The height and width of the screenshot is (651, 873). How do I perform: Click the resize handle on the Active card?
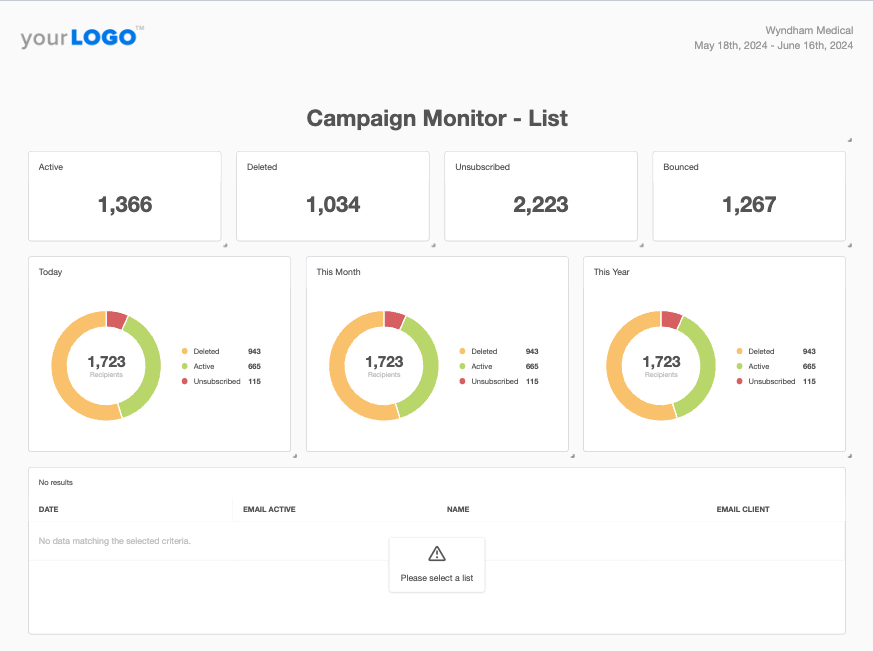(x=224, y=244)
